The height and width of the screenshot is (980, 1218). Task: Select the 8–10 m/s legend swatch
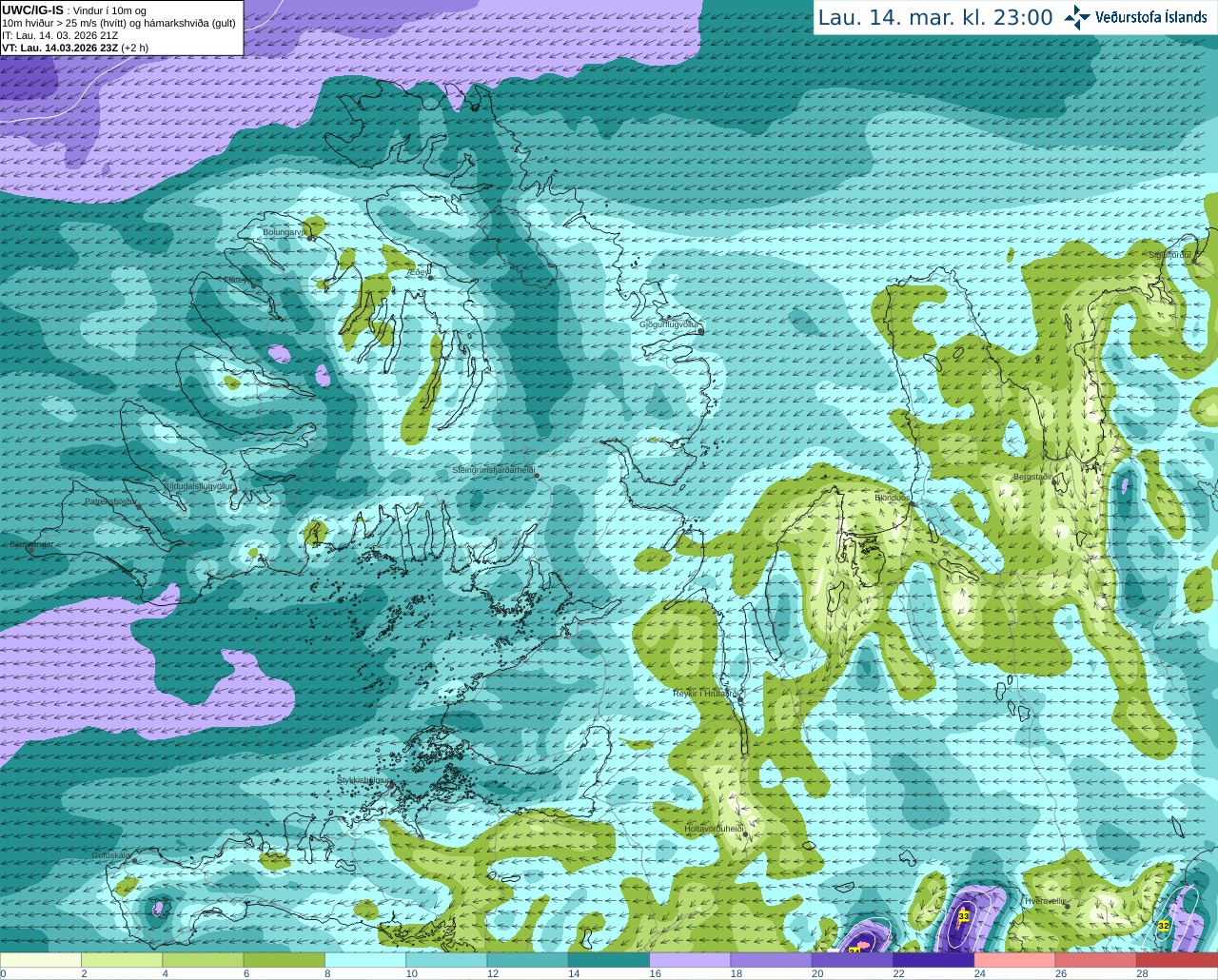point(365,960)
